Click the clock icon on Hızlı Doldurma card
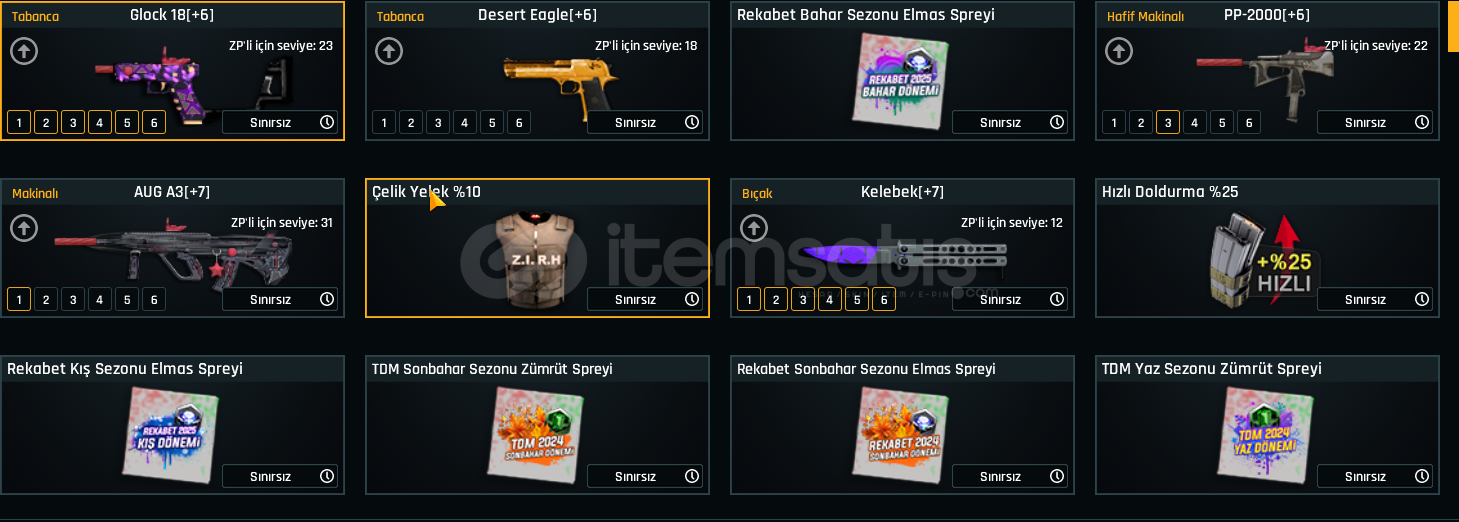This screenshot has height=522, width=1459. coord(1421,299)
